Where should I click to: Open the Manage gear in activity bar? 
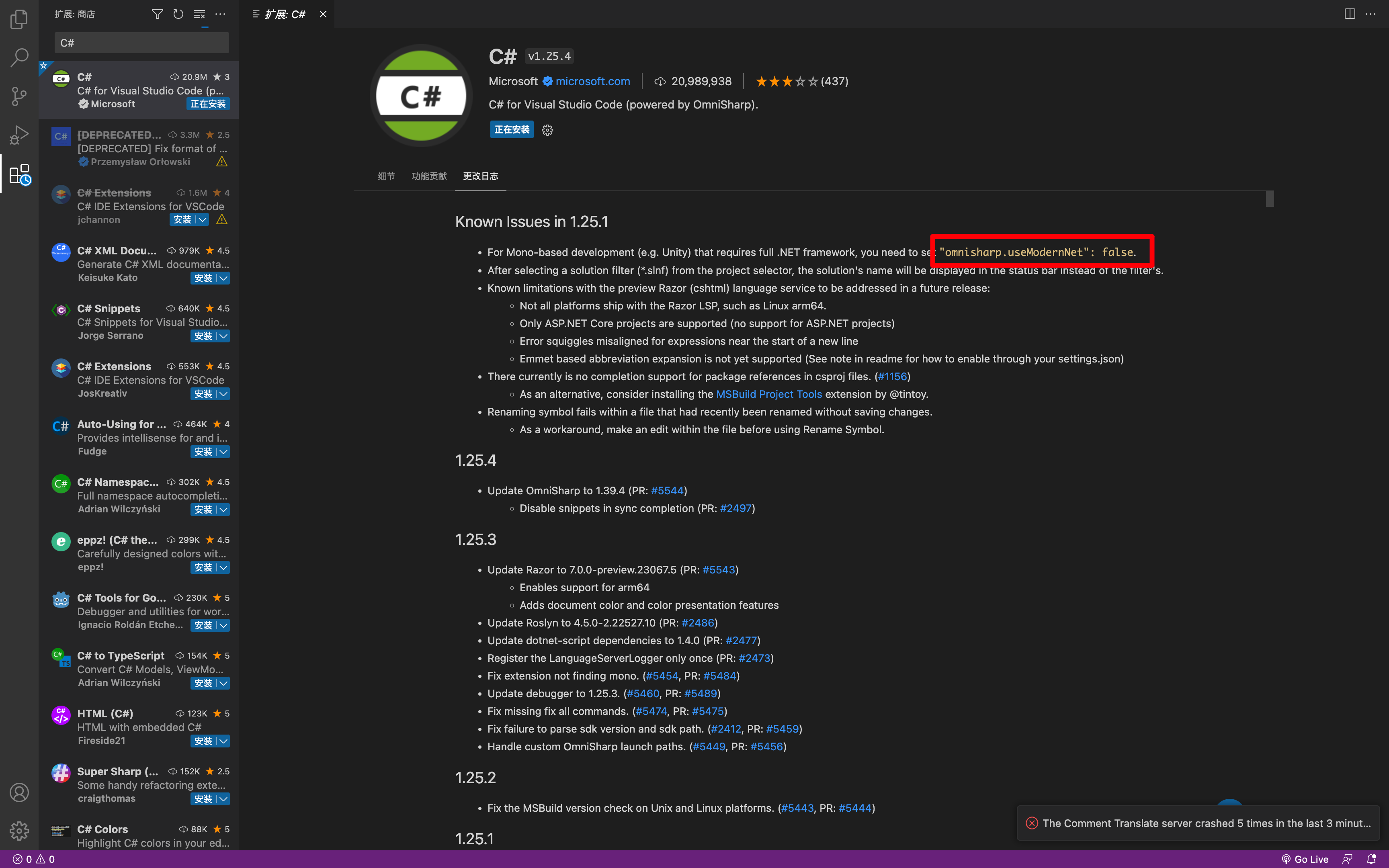pos(19,831)
